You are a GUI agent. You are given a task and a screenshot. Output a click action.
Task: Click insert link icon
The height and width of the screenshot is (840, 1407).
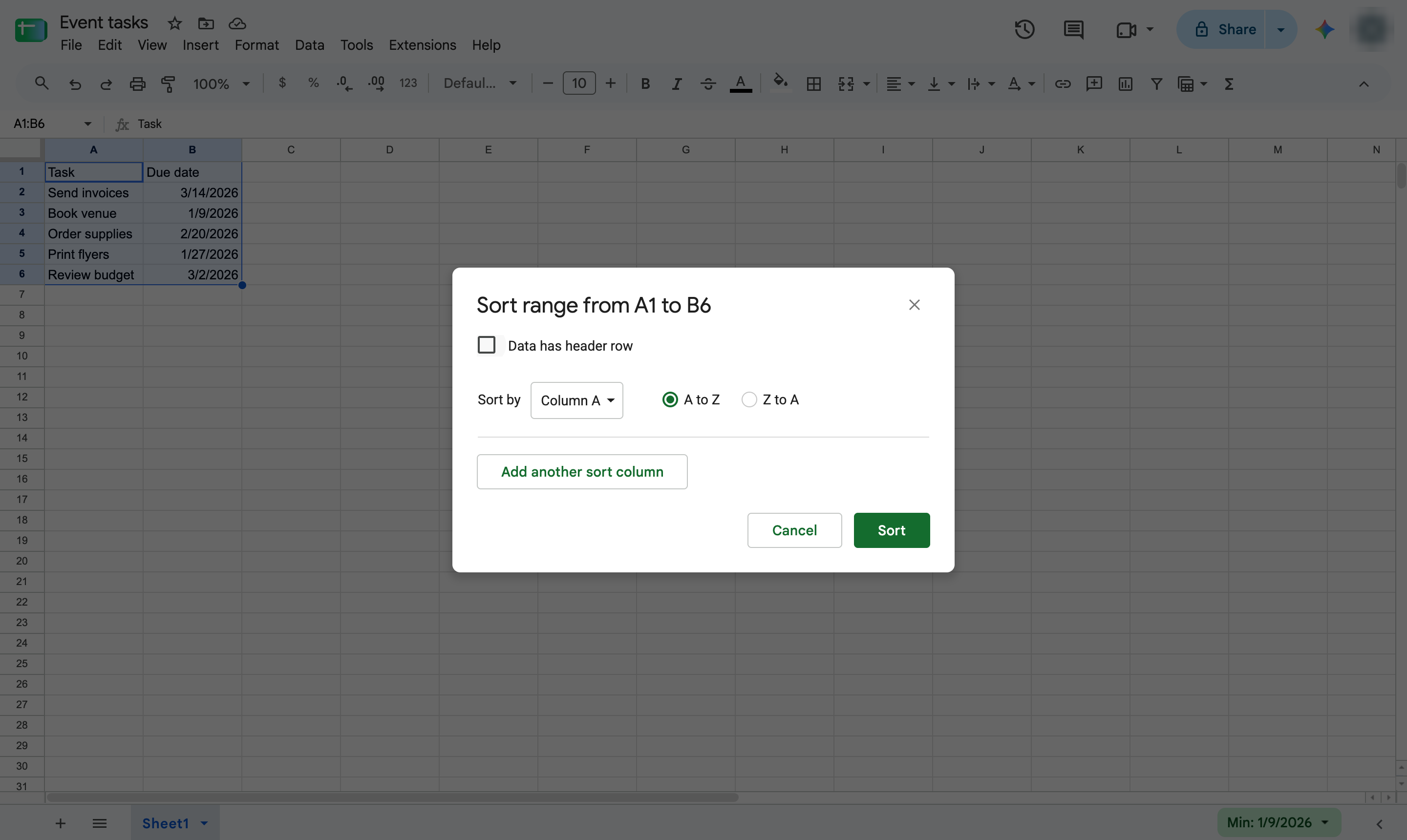point(1062,84)
